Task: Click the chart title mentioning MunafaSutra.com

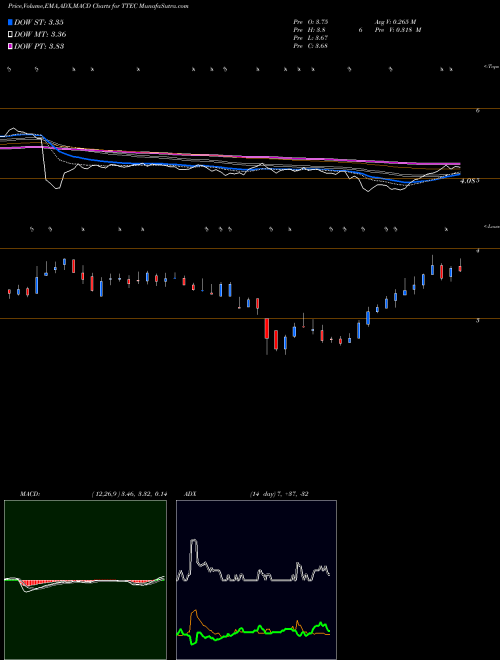Action: pos(98,6)
